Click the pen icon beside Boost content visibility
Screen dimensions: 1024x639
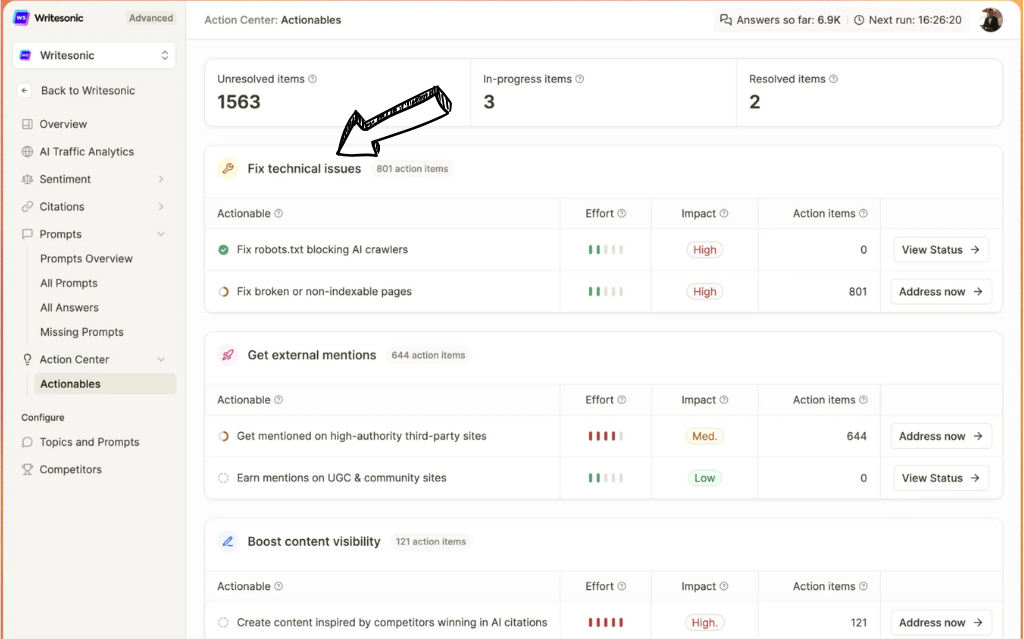click(228, 541)
